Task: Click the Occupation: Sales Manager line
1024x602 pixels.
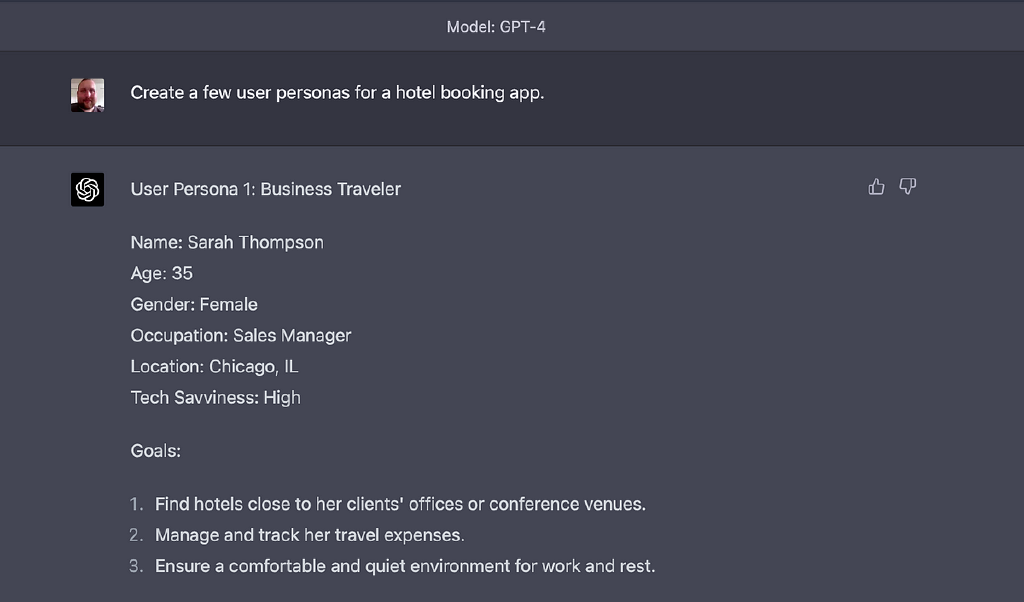Action: (241, 336)
